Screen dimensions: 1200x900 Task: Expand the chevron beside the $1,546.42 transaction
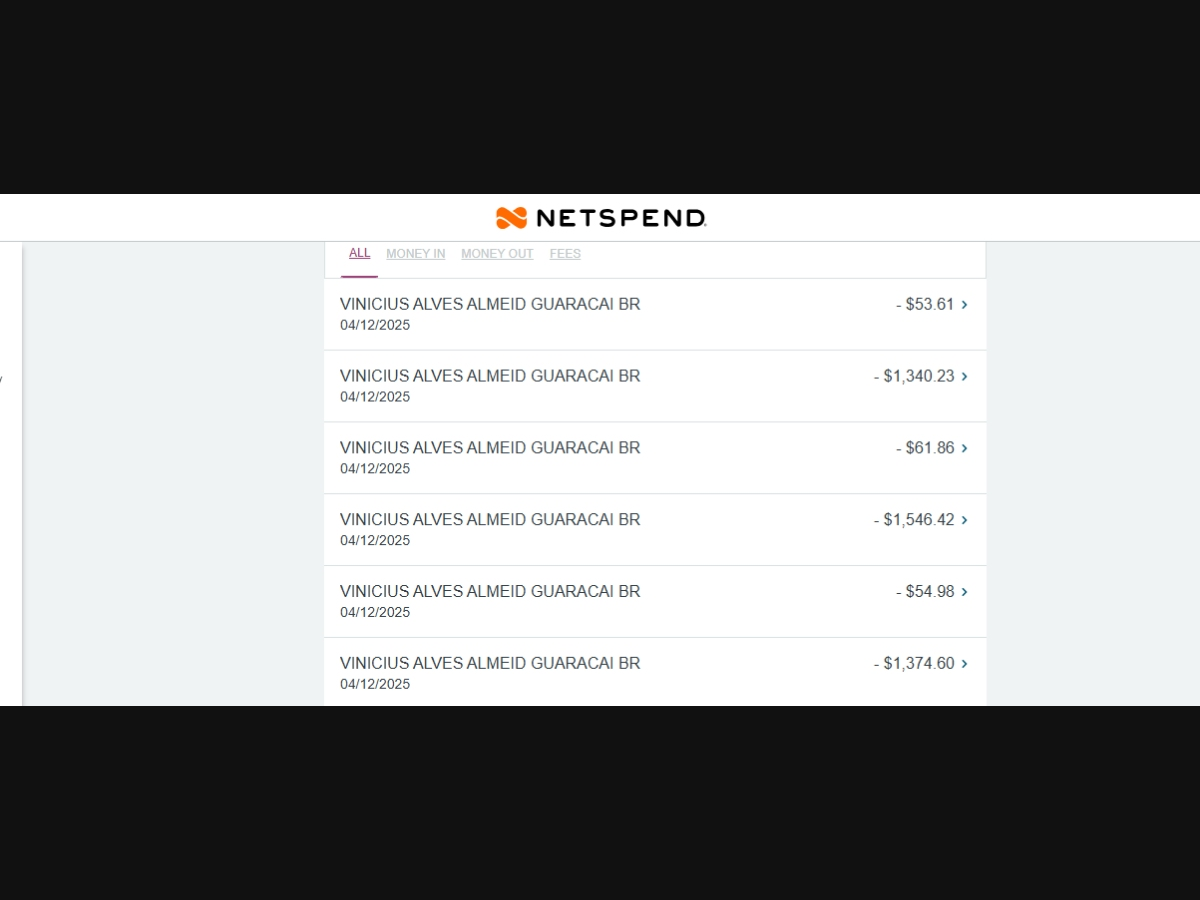click(964, 521)
